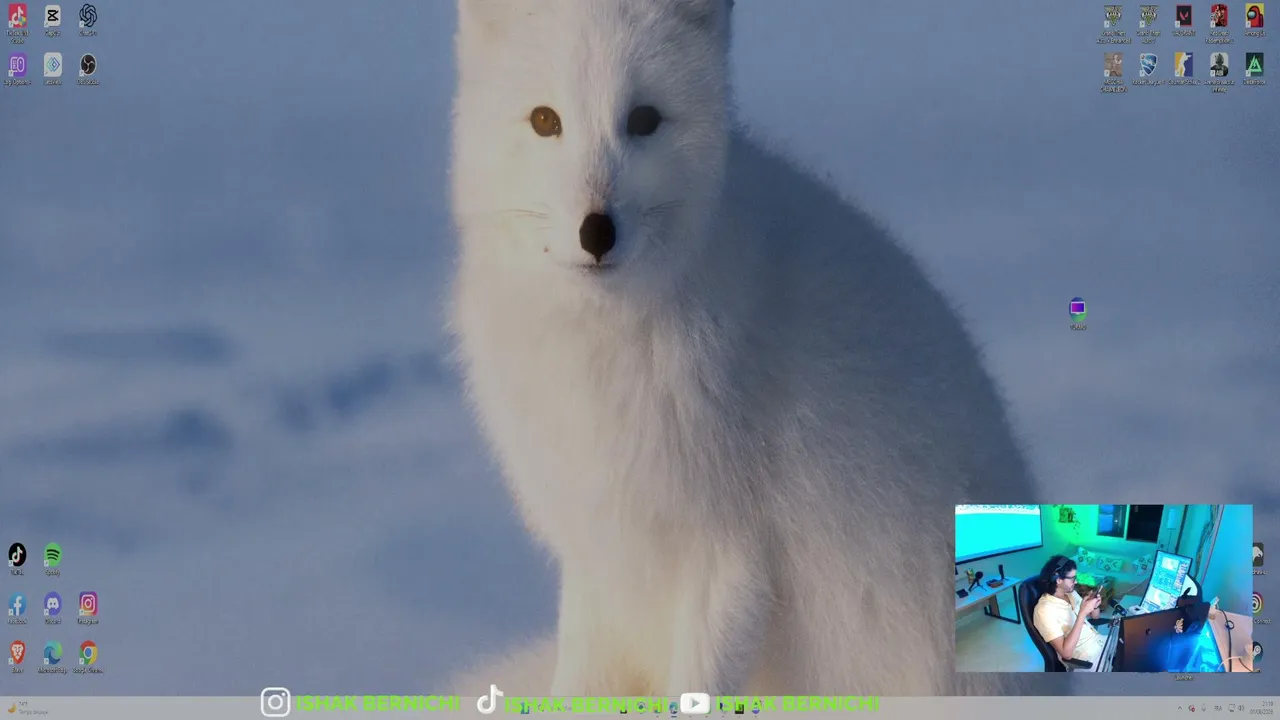This screenshot has width=1280, height=720.
Task: Select the purple keyboard-and-mouse app shortcut
Action: 17,70
